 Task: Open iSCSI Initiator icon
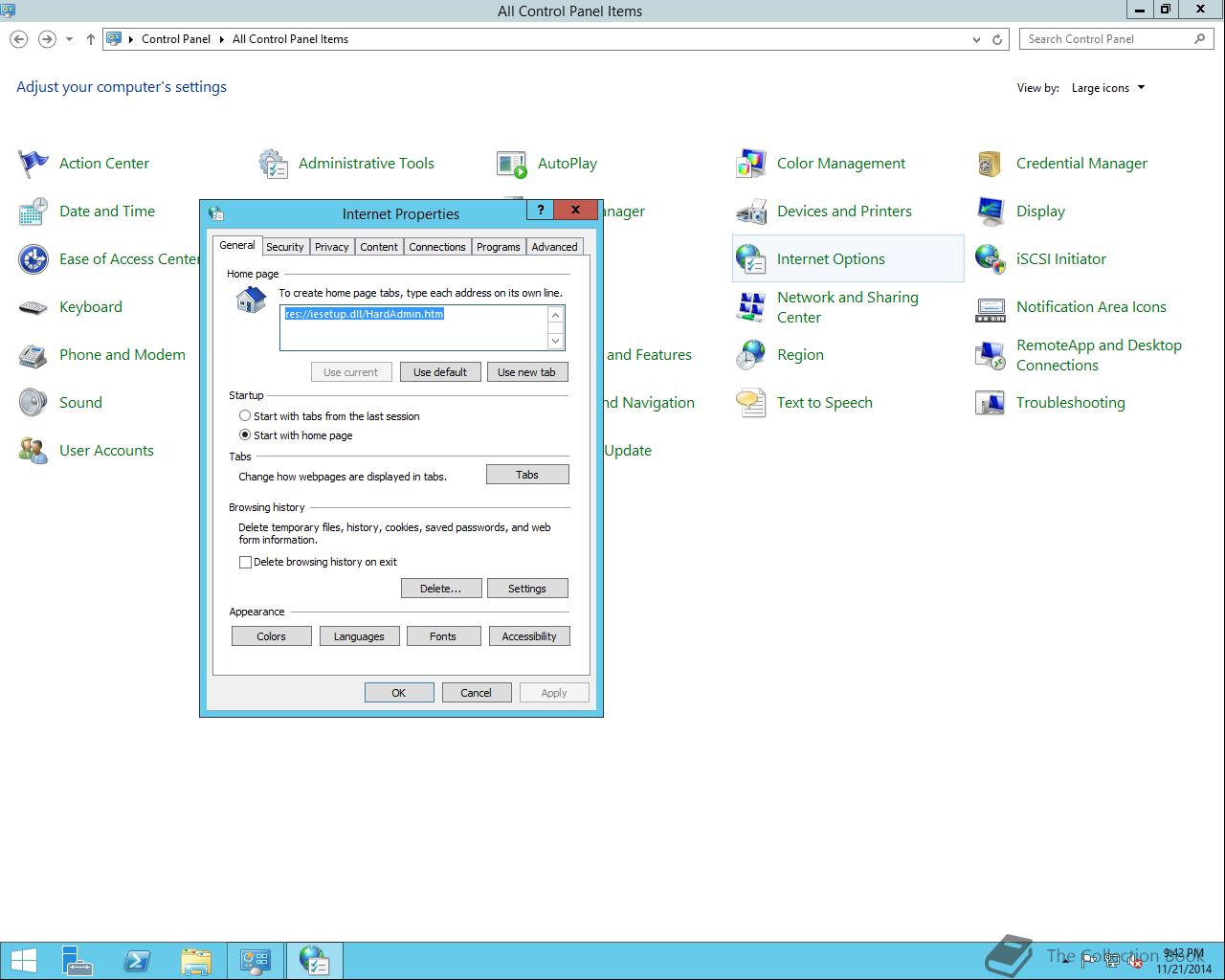click(991, 259)
